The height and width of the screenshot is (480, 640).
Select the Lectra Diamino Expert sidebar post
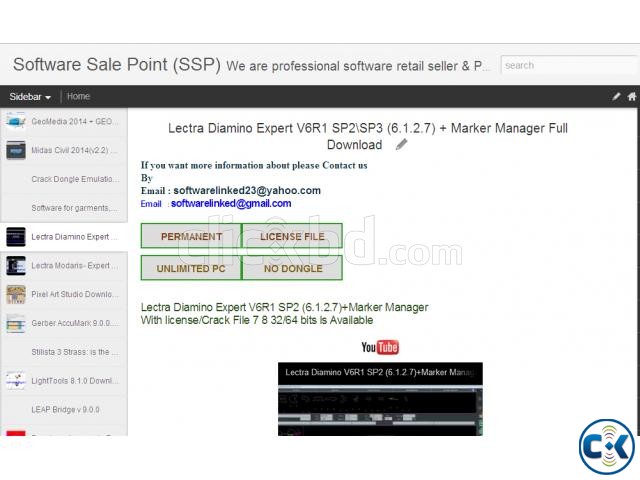tap(64, 237)
